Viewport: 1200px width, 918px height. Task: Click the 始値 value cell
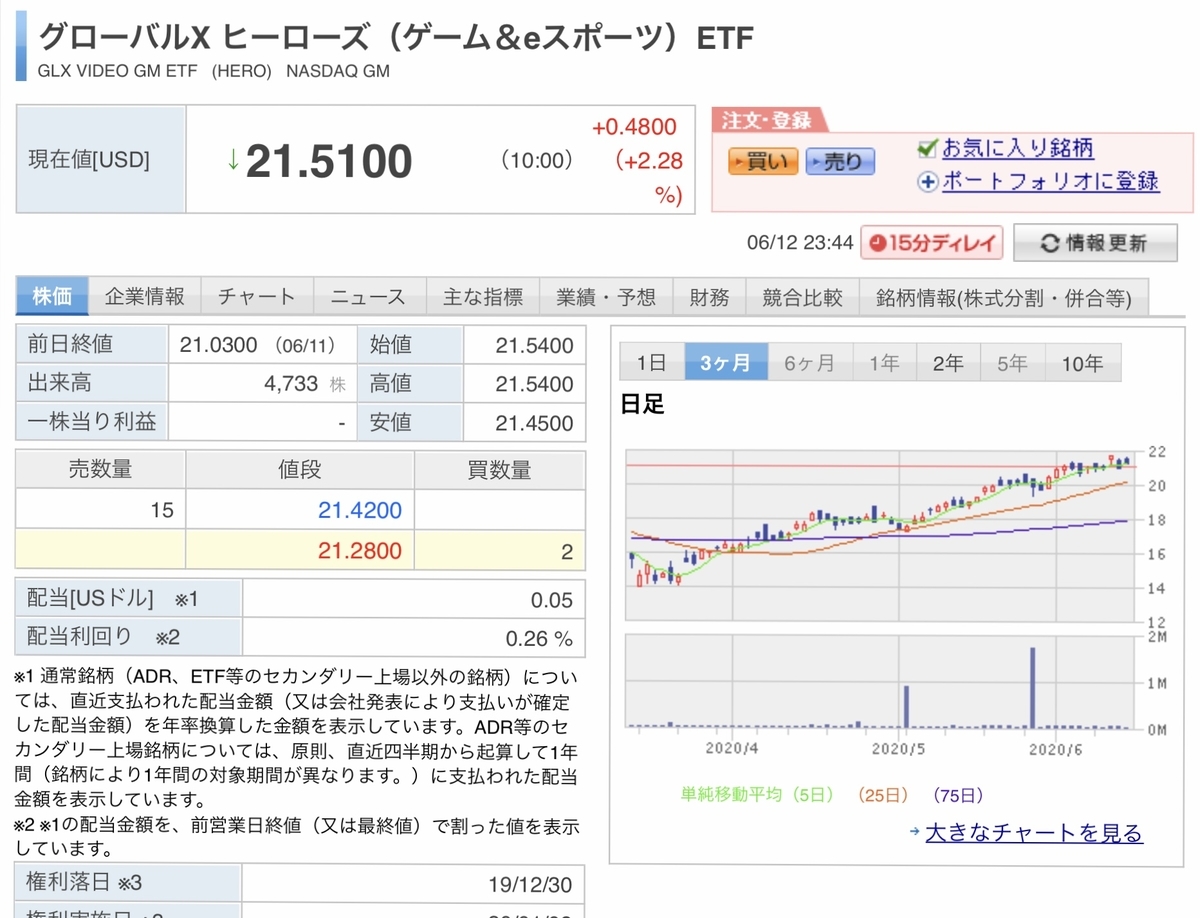524,346
